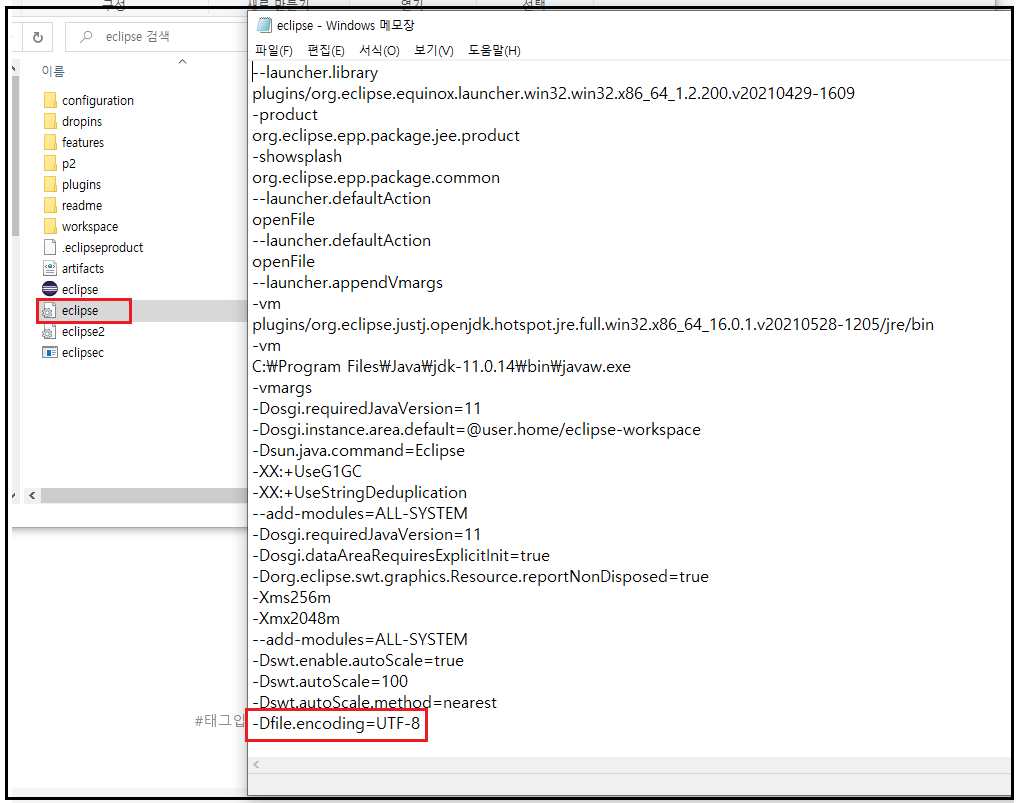This screenshot has width=1017, height=803.
Task: Click the Eclipse application launcher icon
Action: 50,289
